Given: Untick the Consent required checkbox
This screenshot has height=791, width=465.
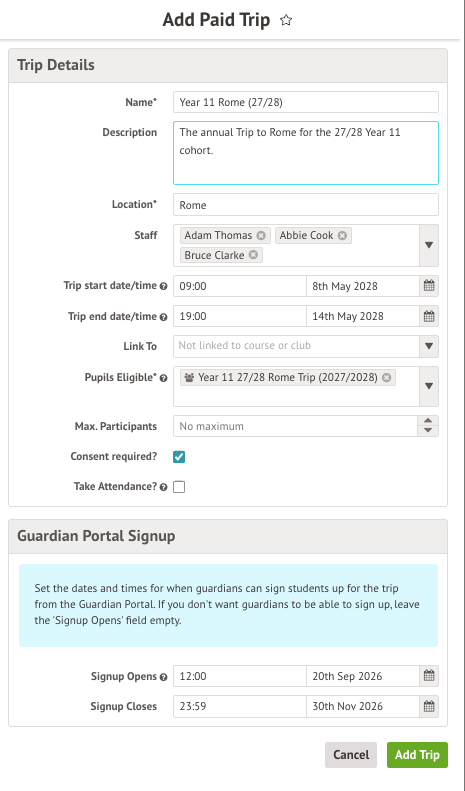Looking at the screenshot, I should [x=179, y=457].
